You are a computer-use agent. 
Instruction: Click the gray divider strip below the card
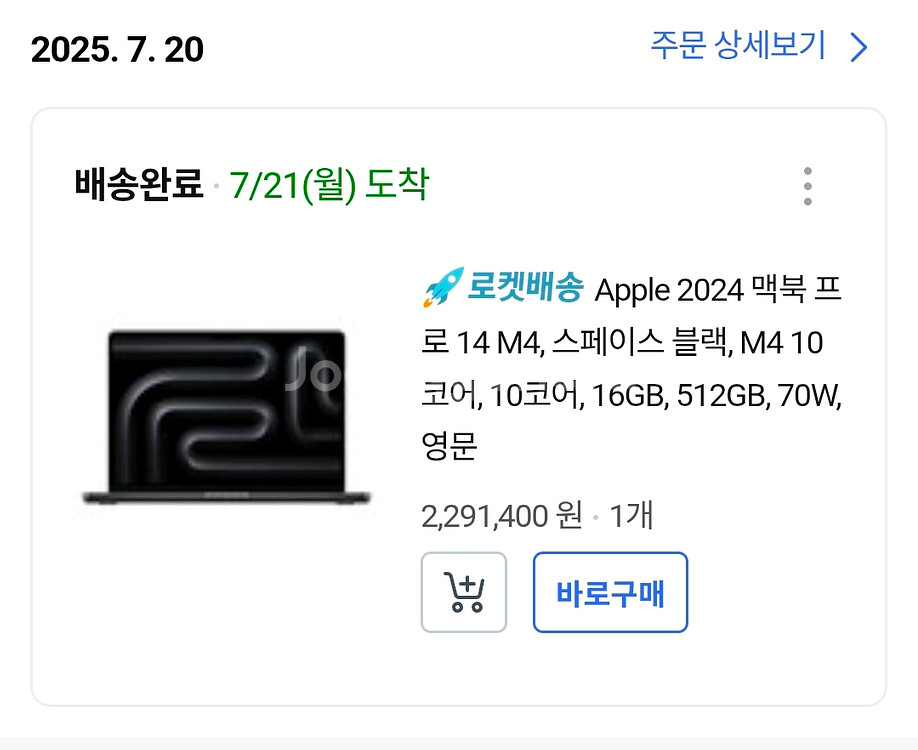[459, 743]
